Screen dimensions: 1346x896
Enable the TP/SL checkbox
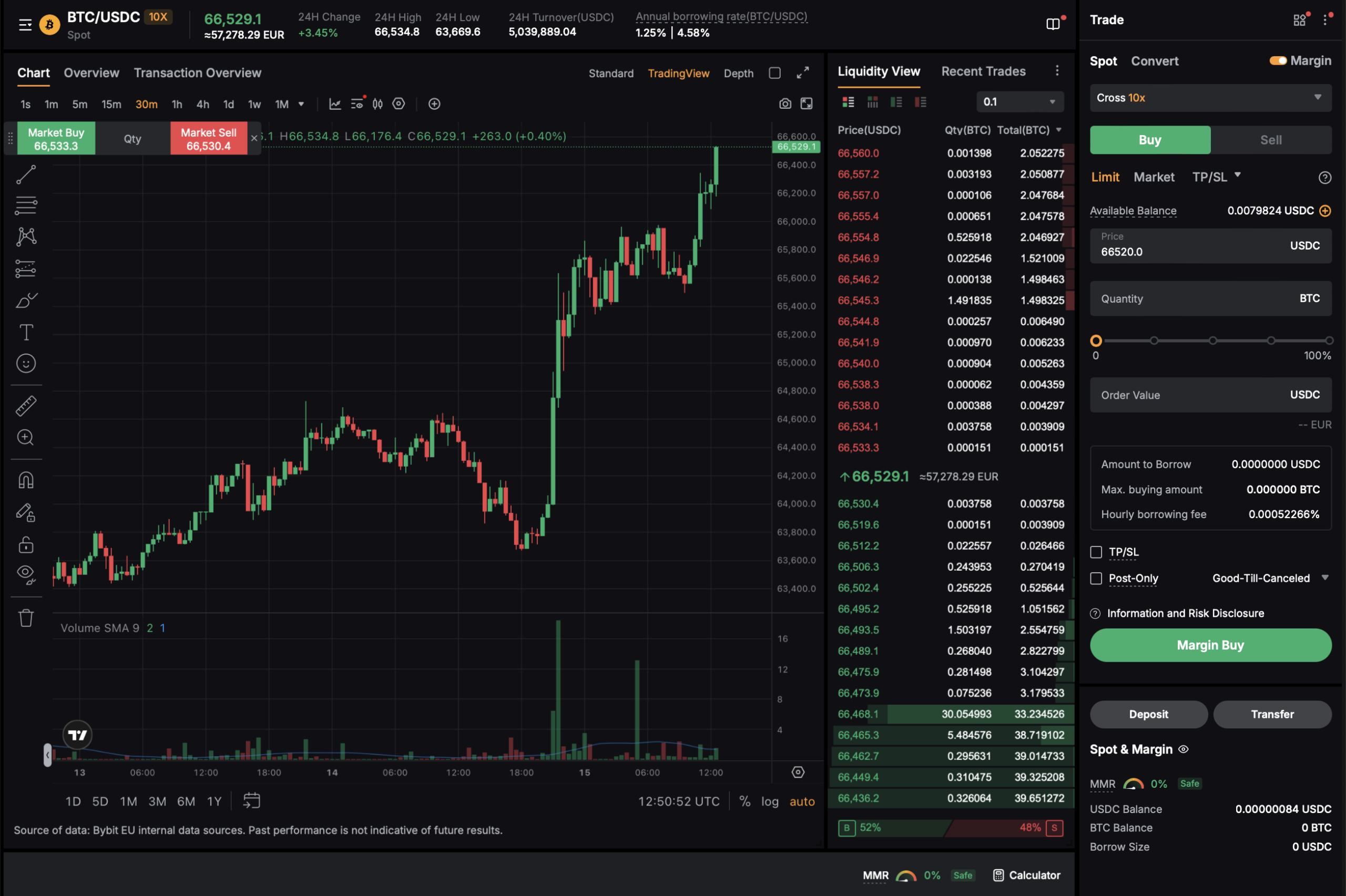point(1096,552)
